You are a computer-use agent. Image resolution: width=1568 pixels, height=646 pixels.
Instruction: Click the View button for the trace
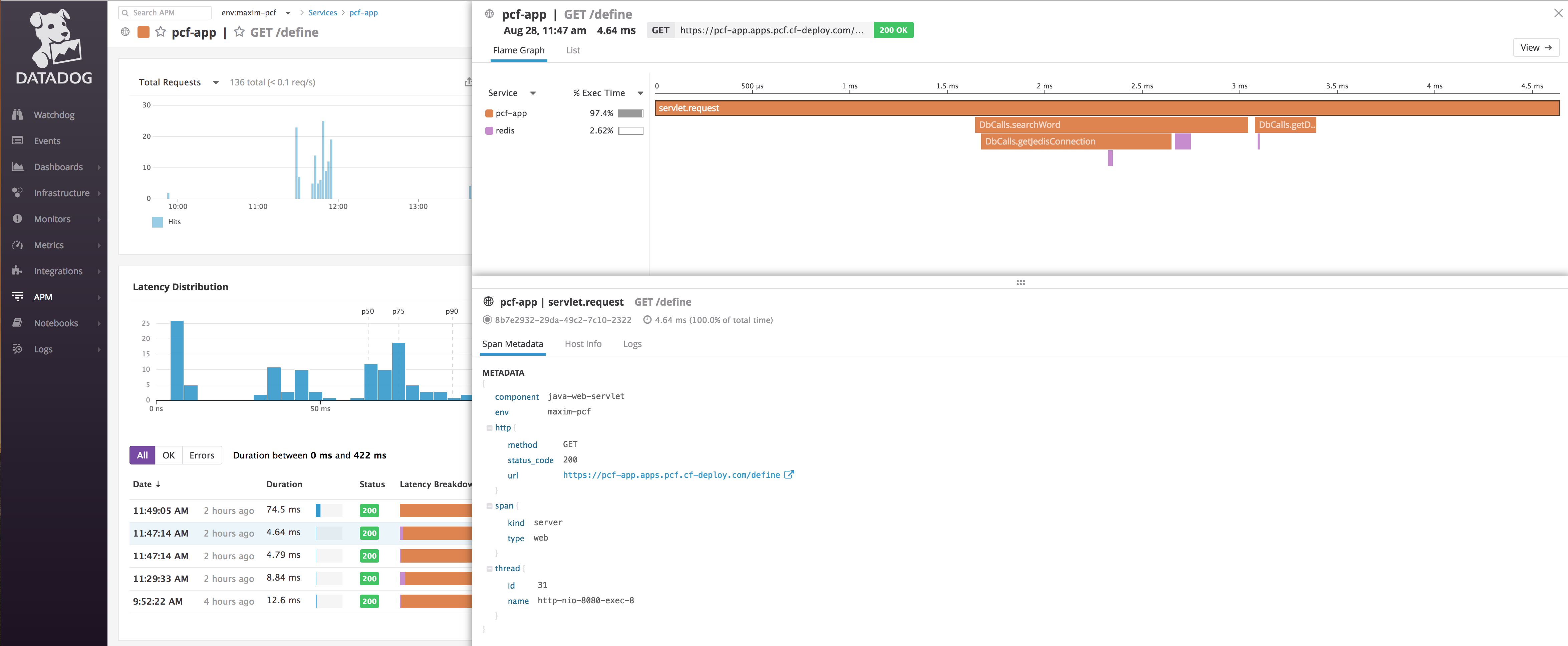click(x=1536, y=47)
